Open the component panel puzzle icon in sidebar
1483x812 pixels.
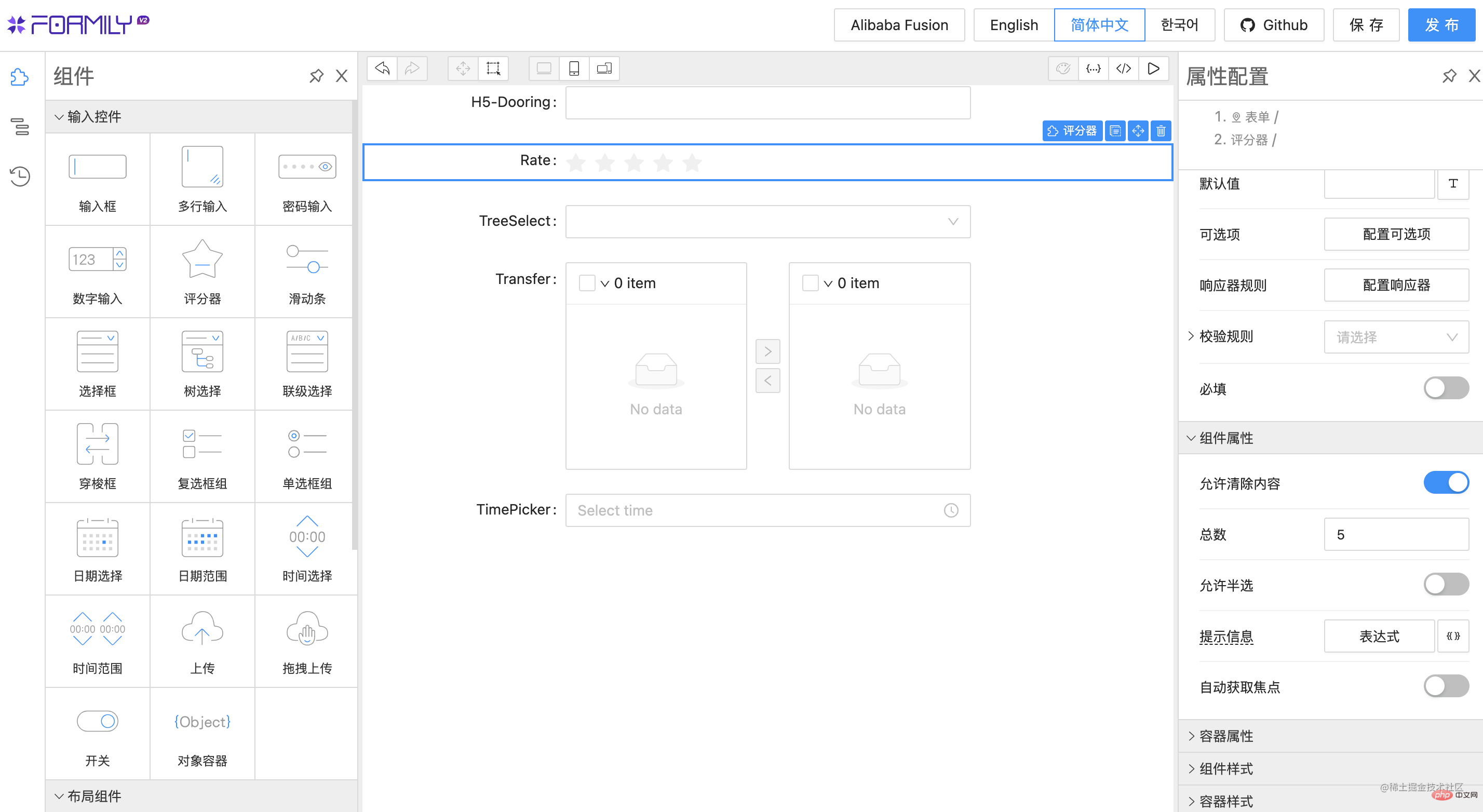20,76
